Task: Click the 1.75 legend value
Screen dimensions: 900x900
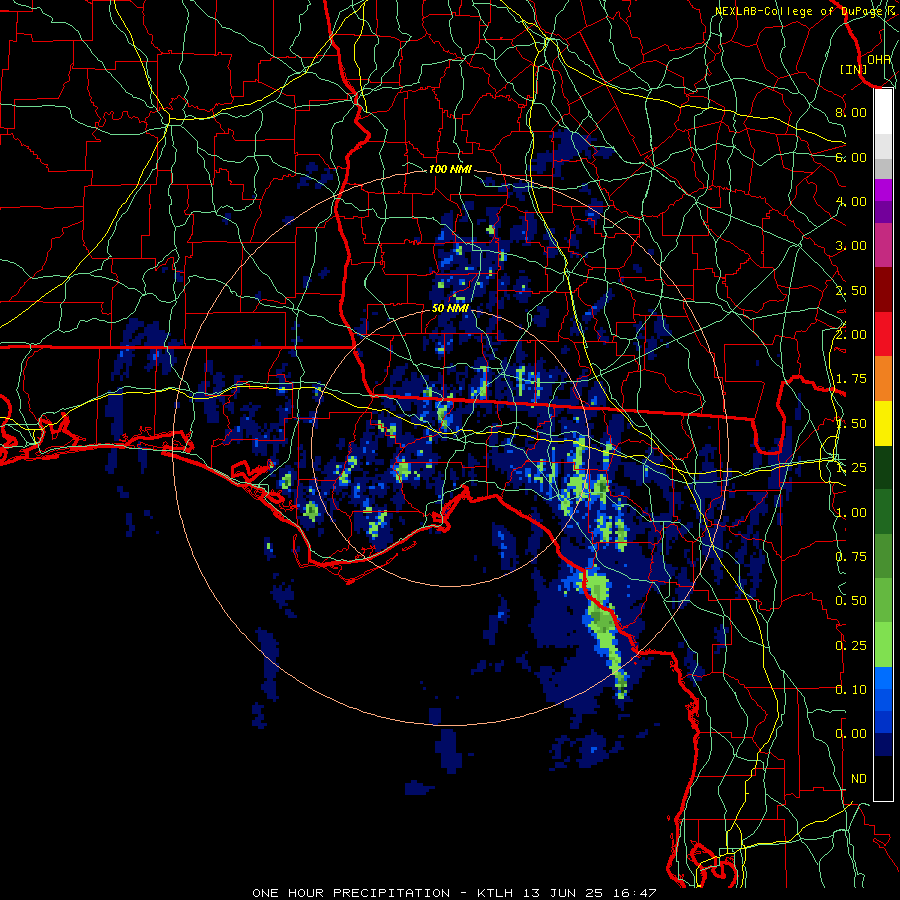Action: coord(851,379)
